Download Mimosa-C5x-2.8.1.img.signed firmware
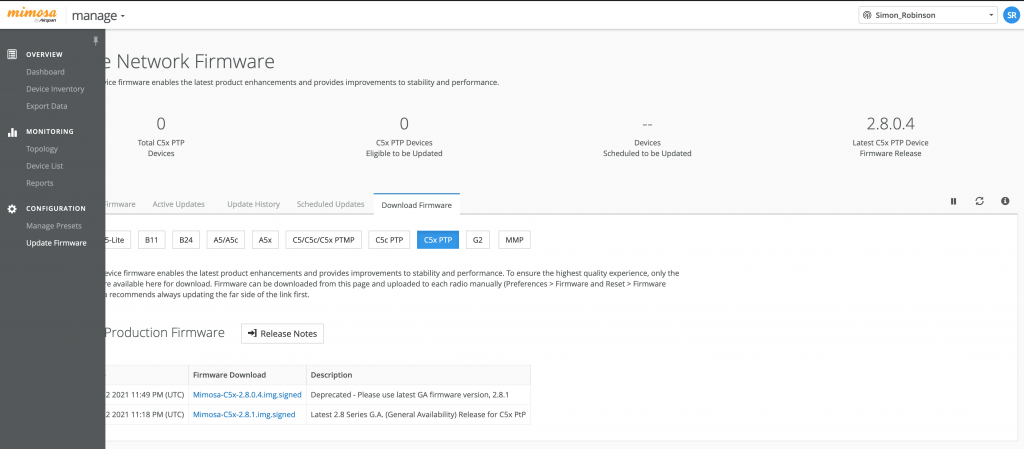Image resolution: width=1024 pixels, height=449 pixels. [x=244, y=413]
